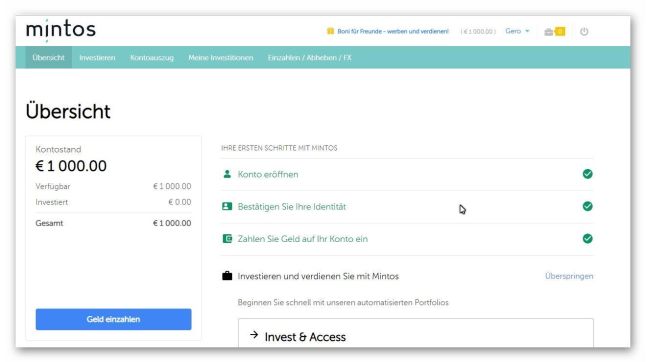Click the Kontostand label
The image size is (646, 362).
point(58,149)
